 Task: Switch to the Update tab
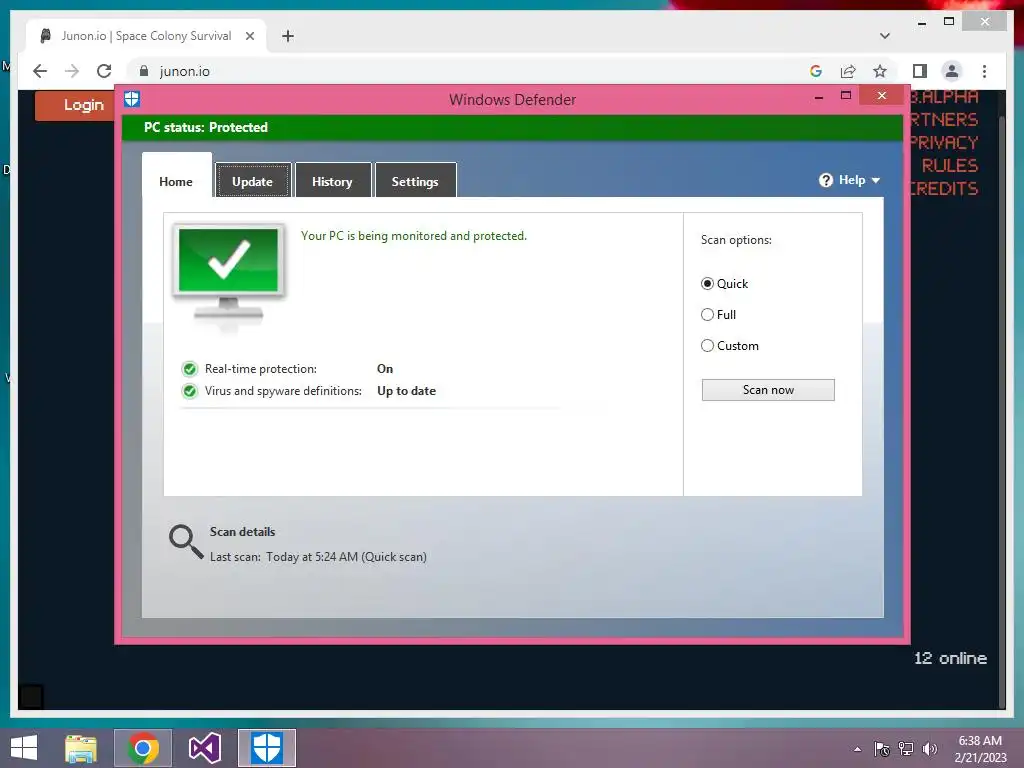click(x=253, y=180)
